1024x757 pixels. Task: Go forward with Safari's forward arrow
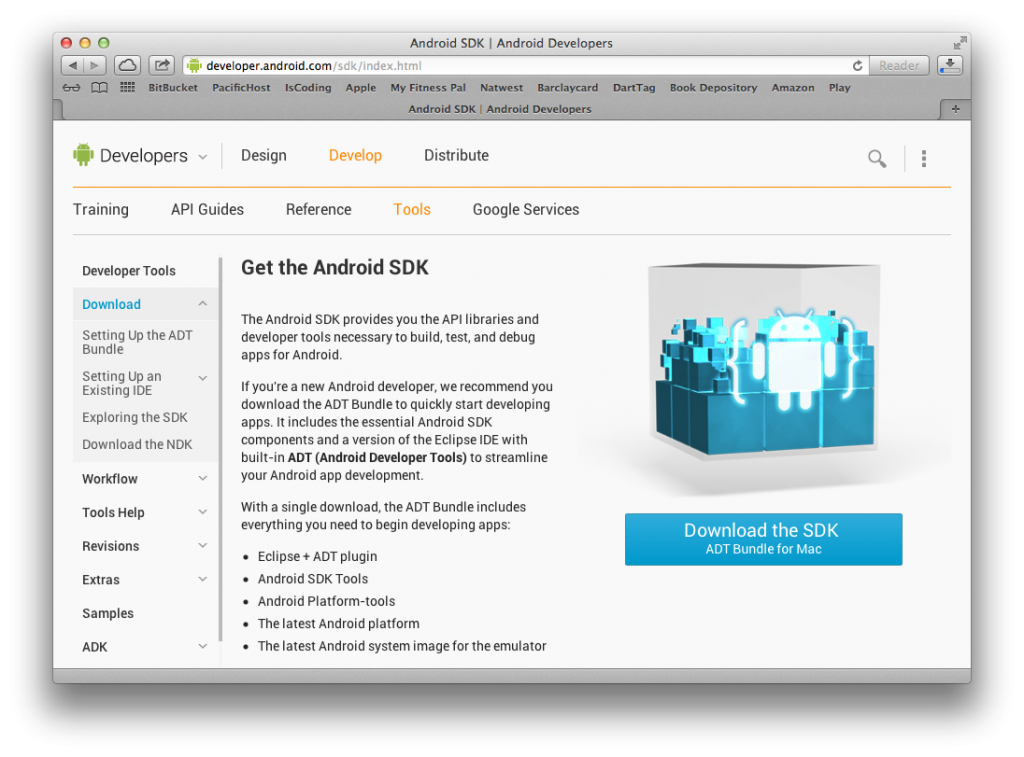point(95,65)
